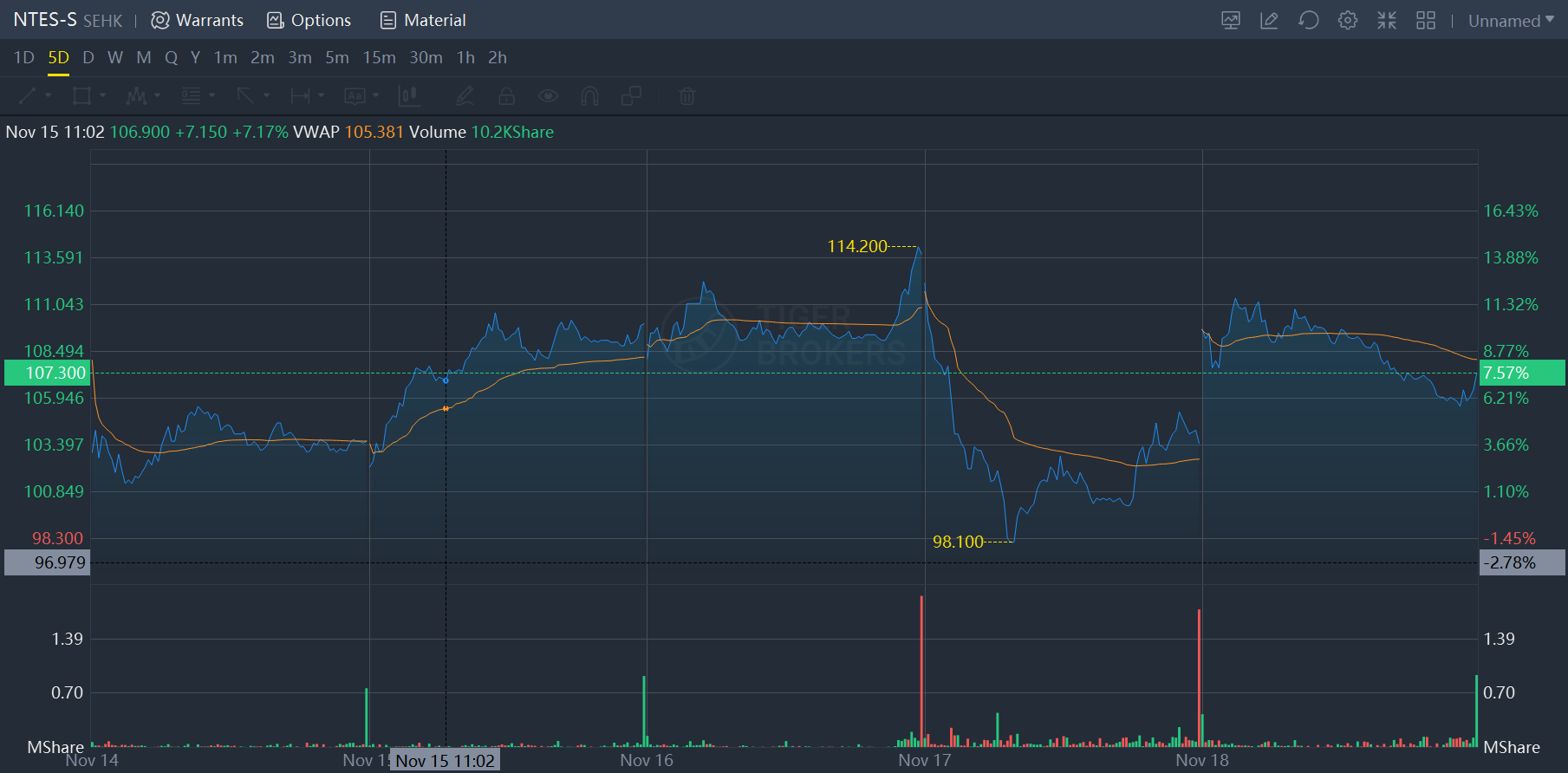Viewport: 1568px width, 773px height.
Task: Expand the arrow tool dropdown arrow
Action: (x=266, y=95)
